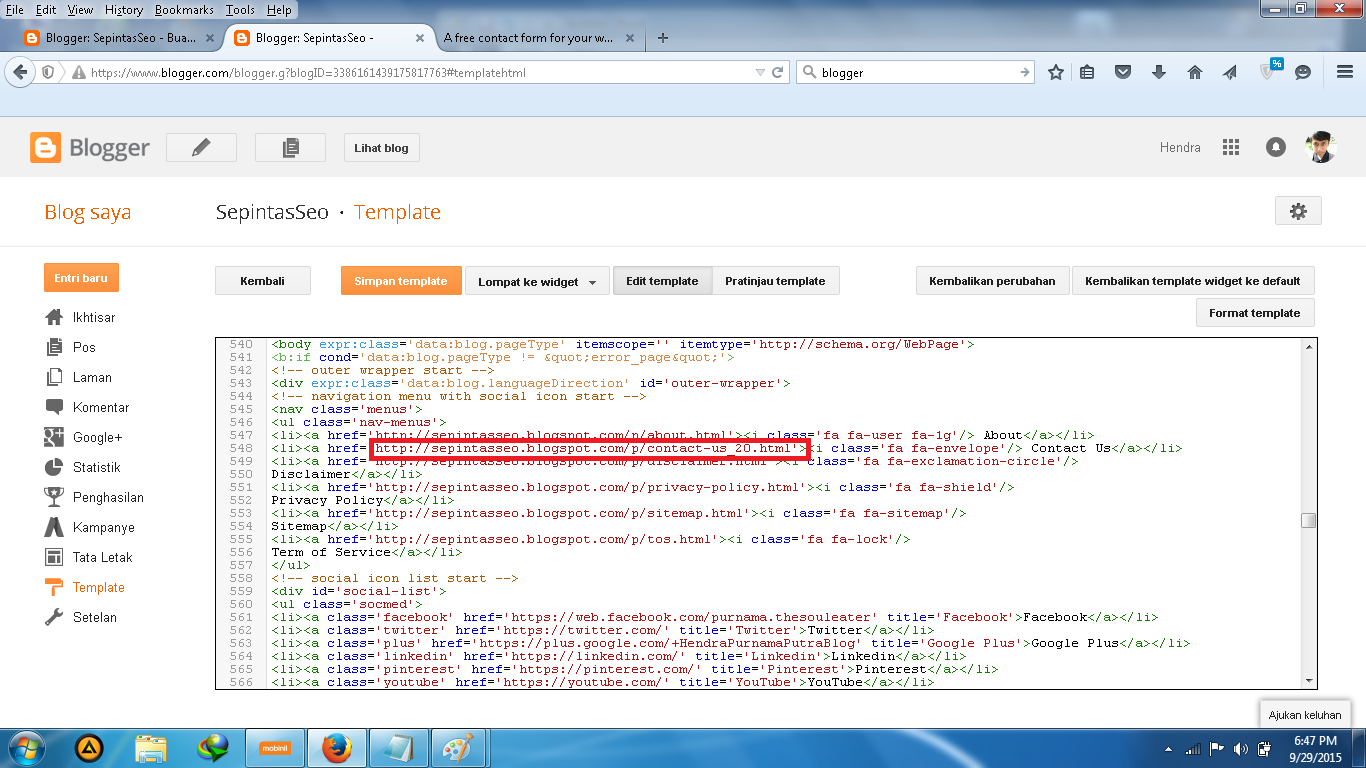Image resolution: width=1366 pixels, height=768 pixels.
Task: Bookmark this page with the star
Action: pos(1056,72)
